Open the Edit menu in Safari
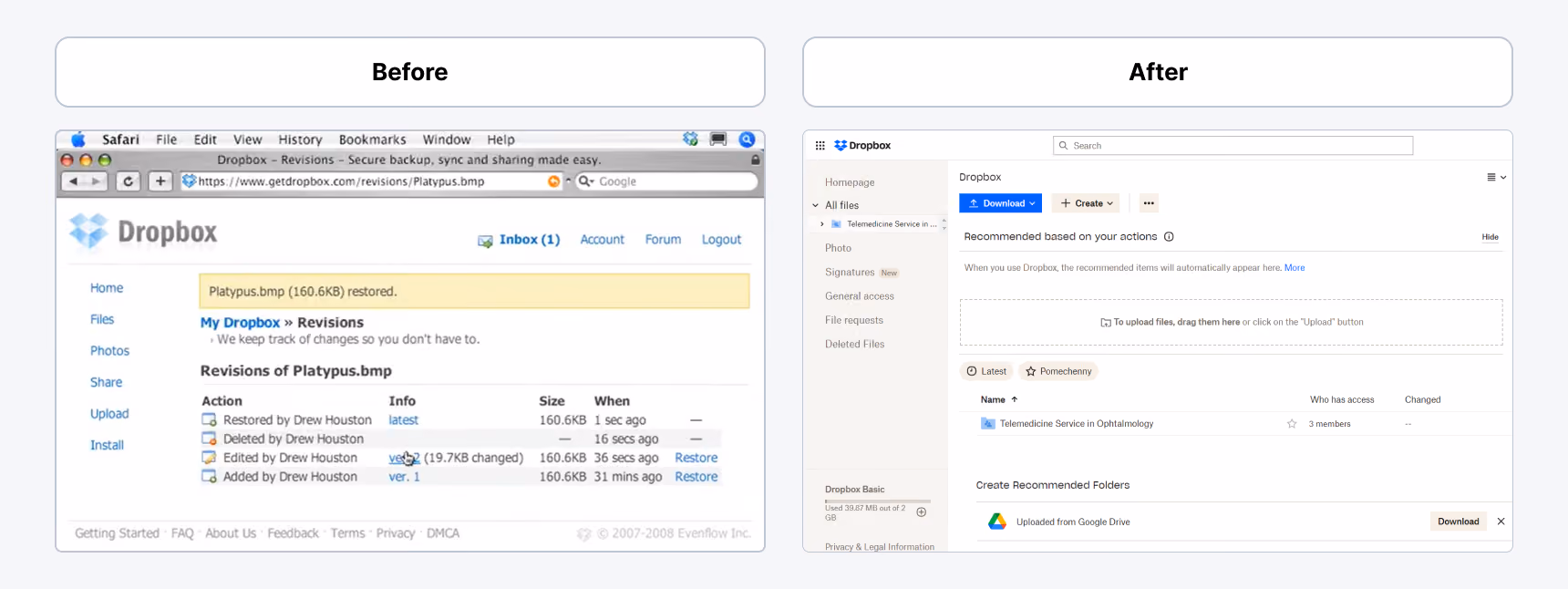1568x589 pixels. (x=205, y=139)
